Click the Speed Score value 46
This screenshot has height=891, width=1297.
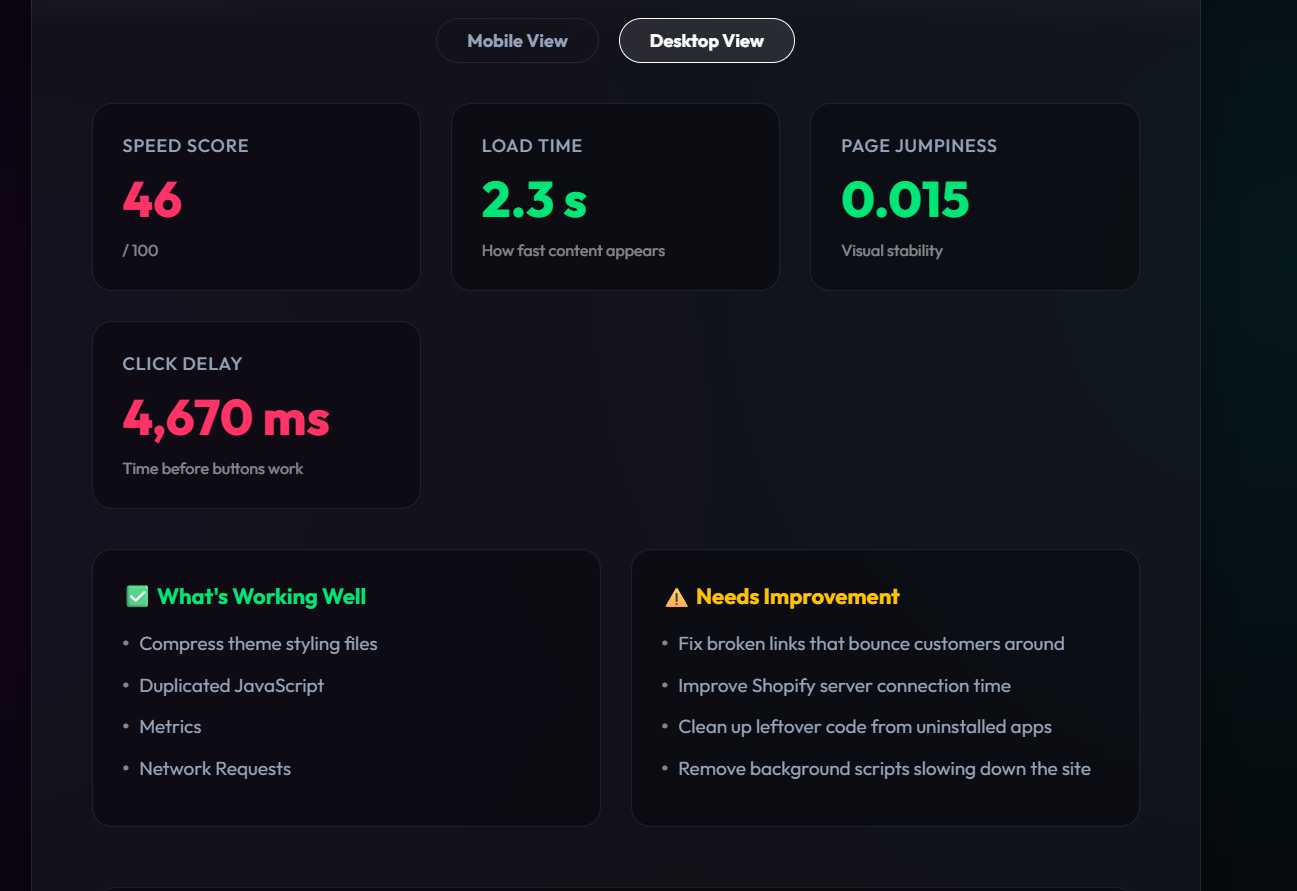(152, 199)
